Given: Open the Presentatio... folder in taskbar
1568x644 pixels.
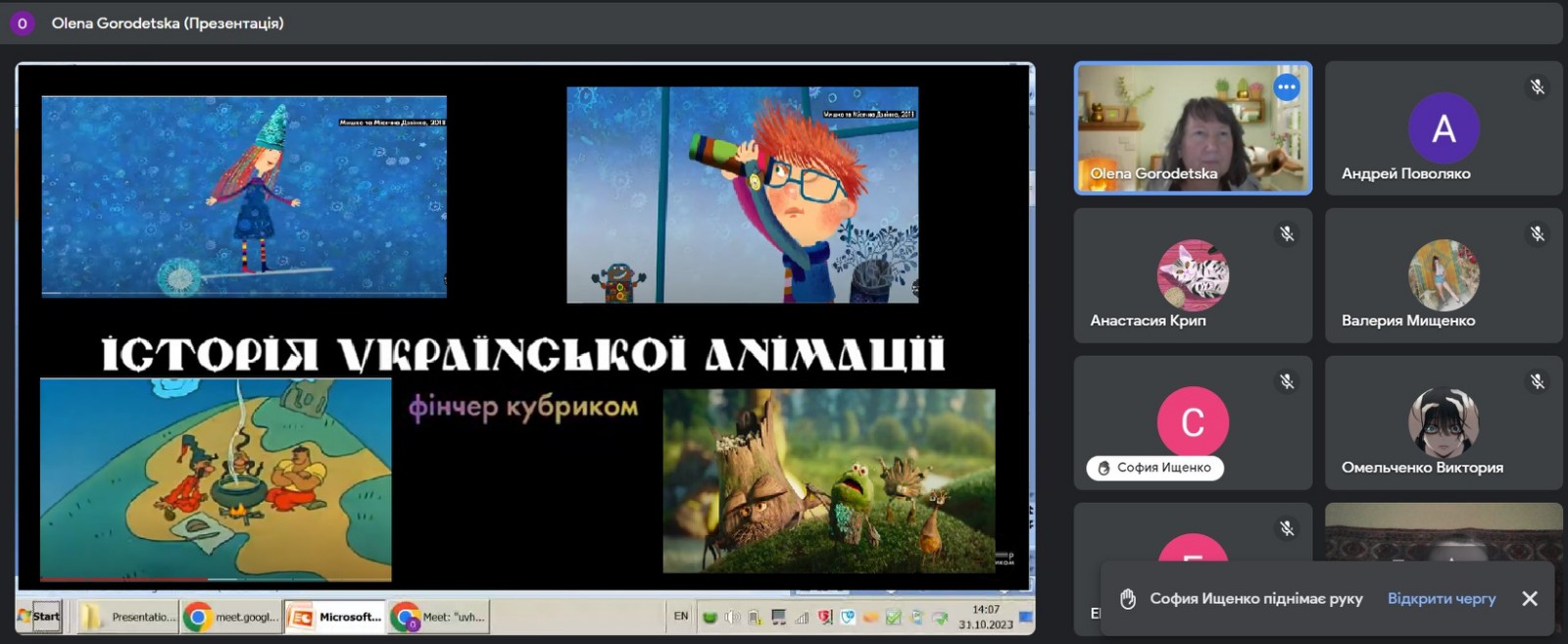Looking at the screenshot, I should tap(129, 617).
